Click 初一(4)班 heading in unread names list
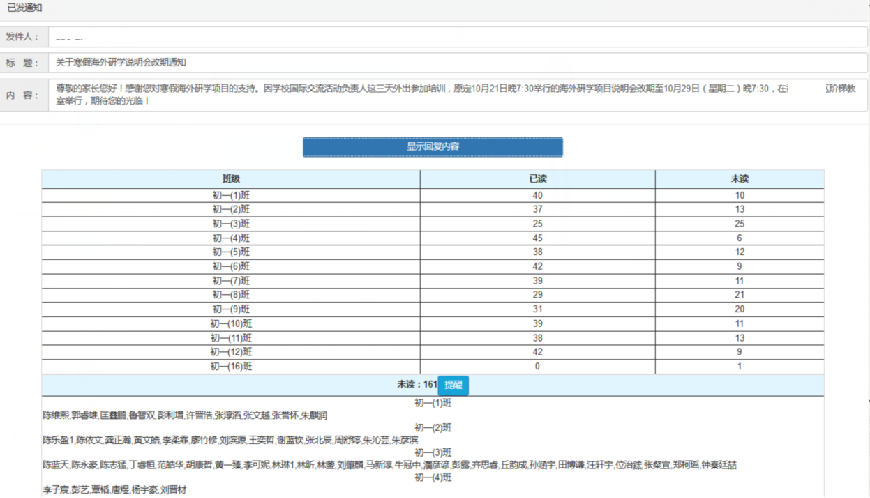Screen dimensions: 870x498 coord(433,477)
